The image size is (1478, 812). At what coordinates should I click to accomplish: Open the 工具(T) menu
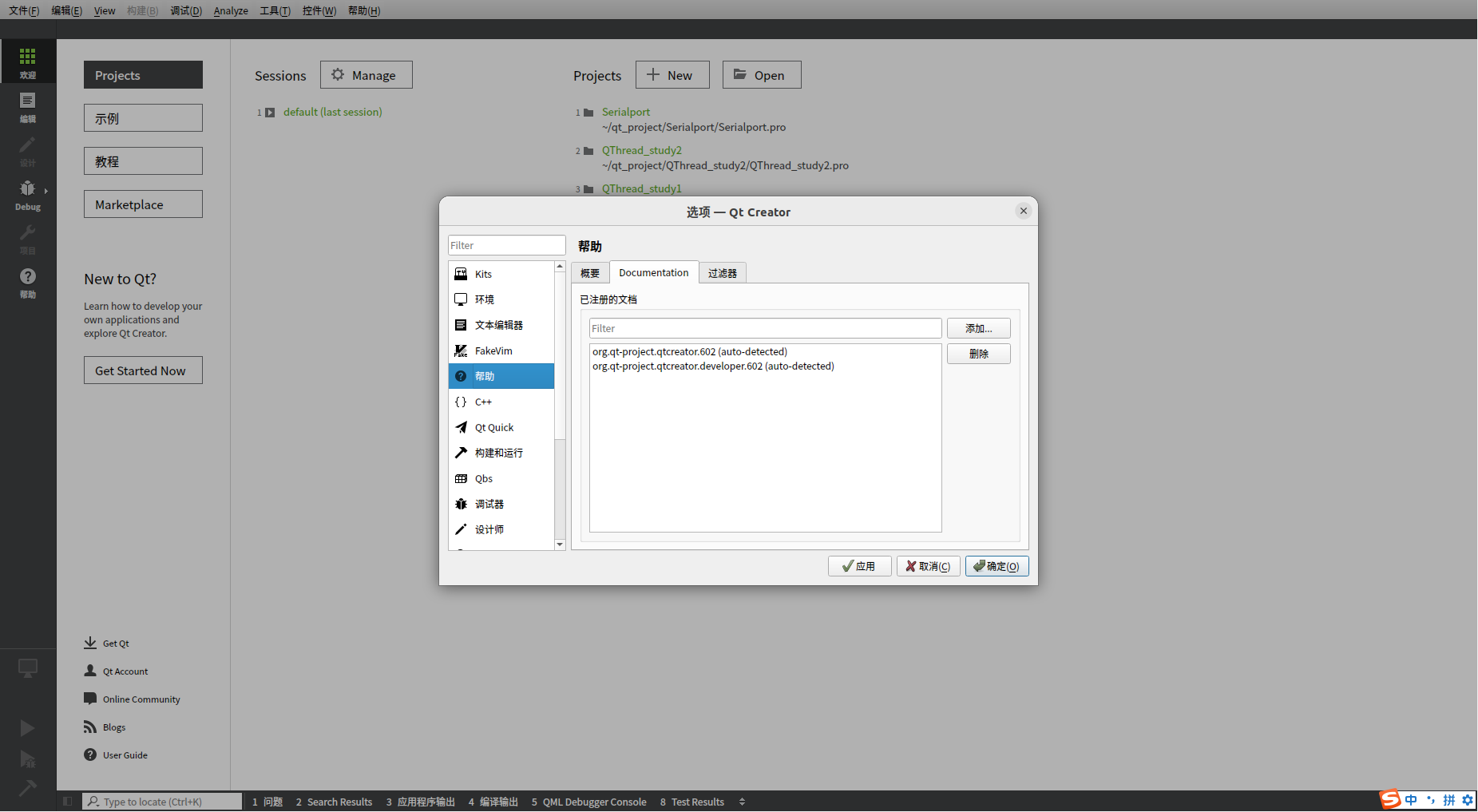pyautogui.click(x=275, y=10)
